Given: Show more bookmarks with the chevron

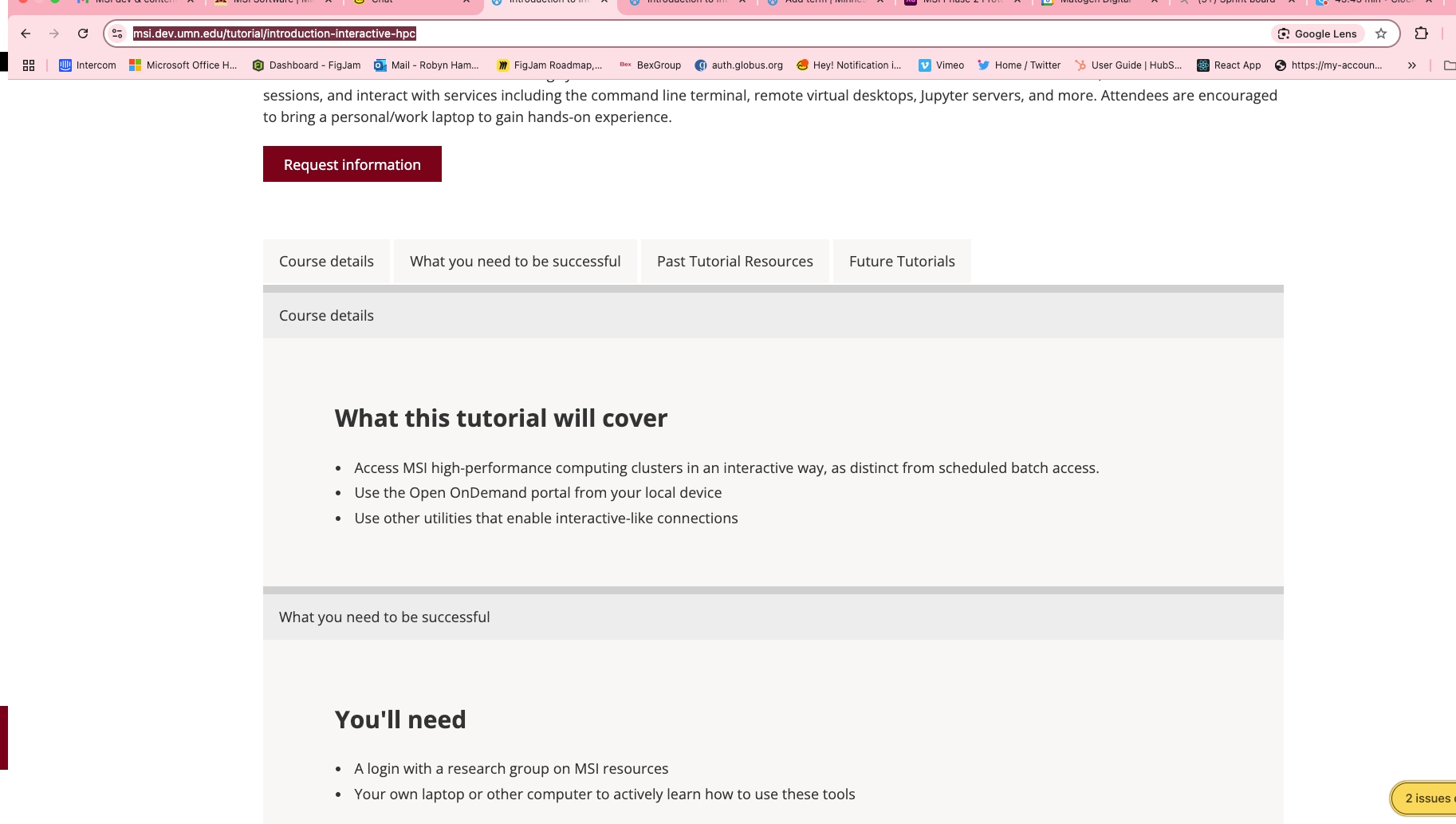Looking at the screenshot, I should pos(1411,65).
